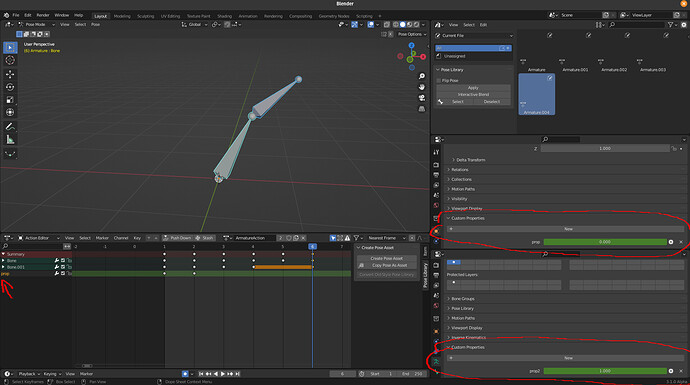
Task: Toggle auto keying record button
Action: 185,374
